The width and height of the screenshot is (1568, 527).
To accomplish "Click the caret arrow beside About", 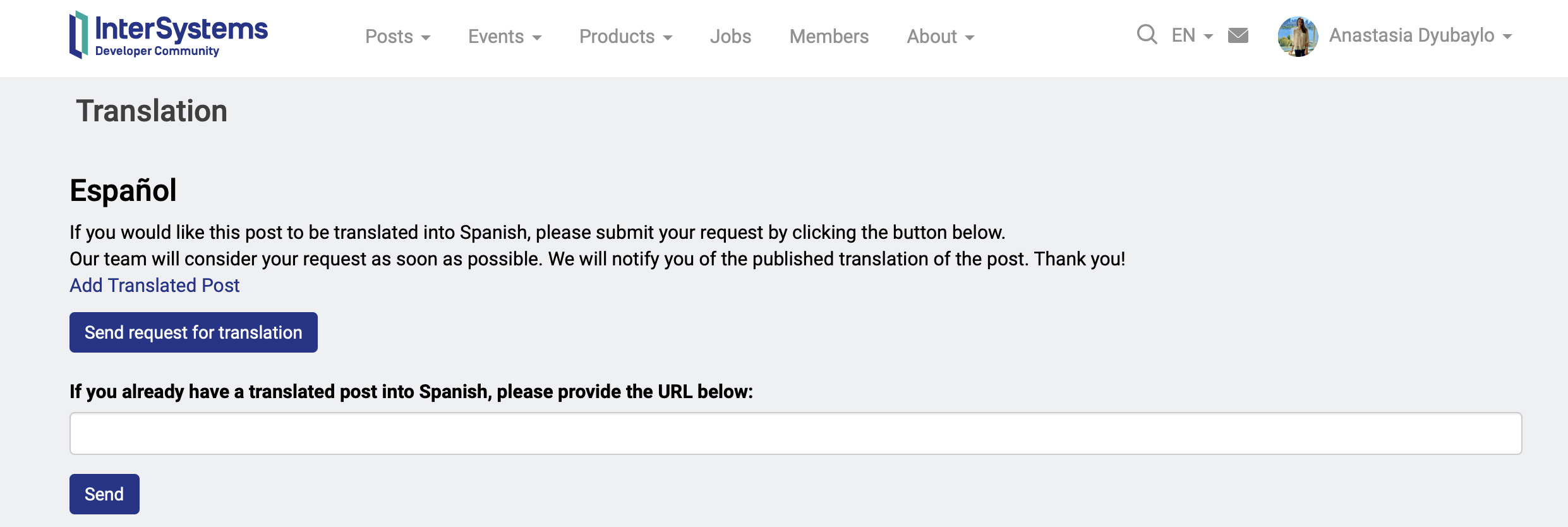I will click(x=970, y=38).
